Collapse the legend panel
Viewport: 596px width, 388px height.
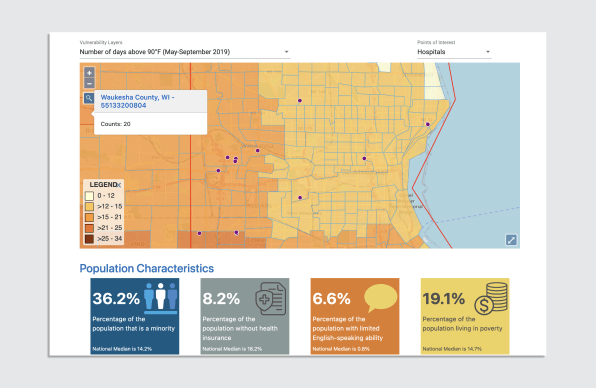(x=119, y=185)
